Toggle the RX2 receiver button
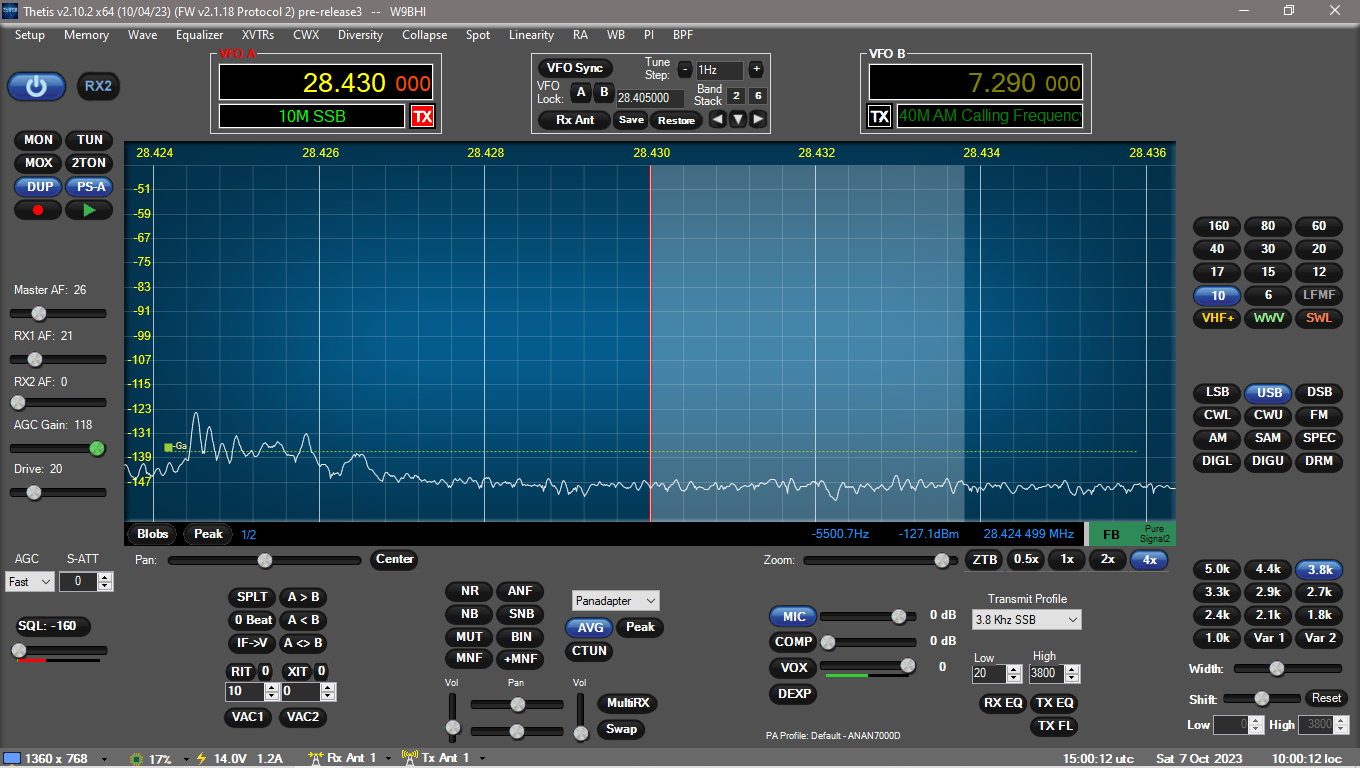1360x768 pixels. [98, 86]
